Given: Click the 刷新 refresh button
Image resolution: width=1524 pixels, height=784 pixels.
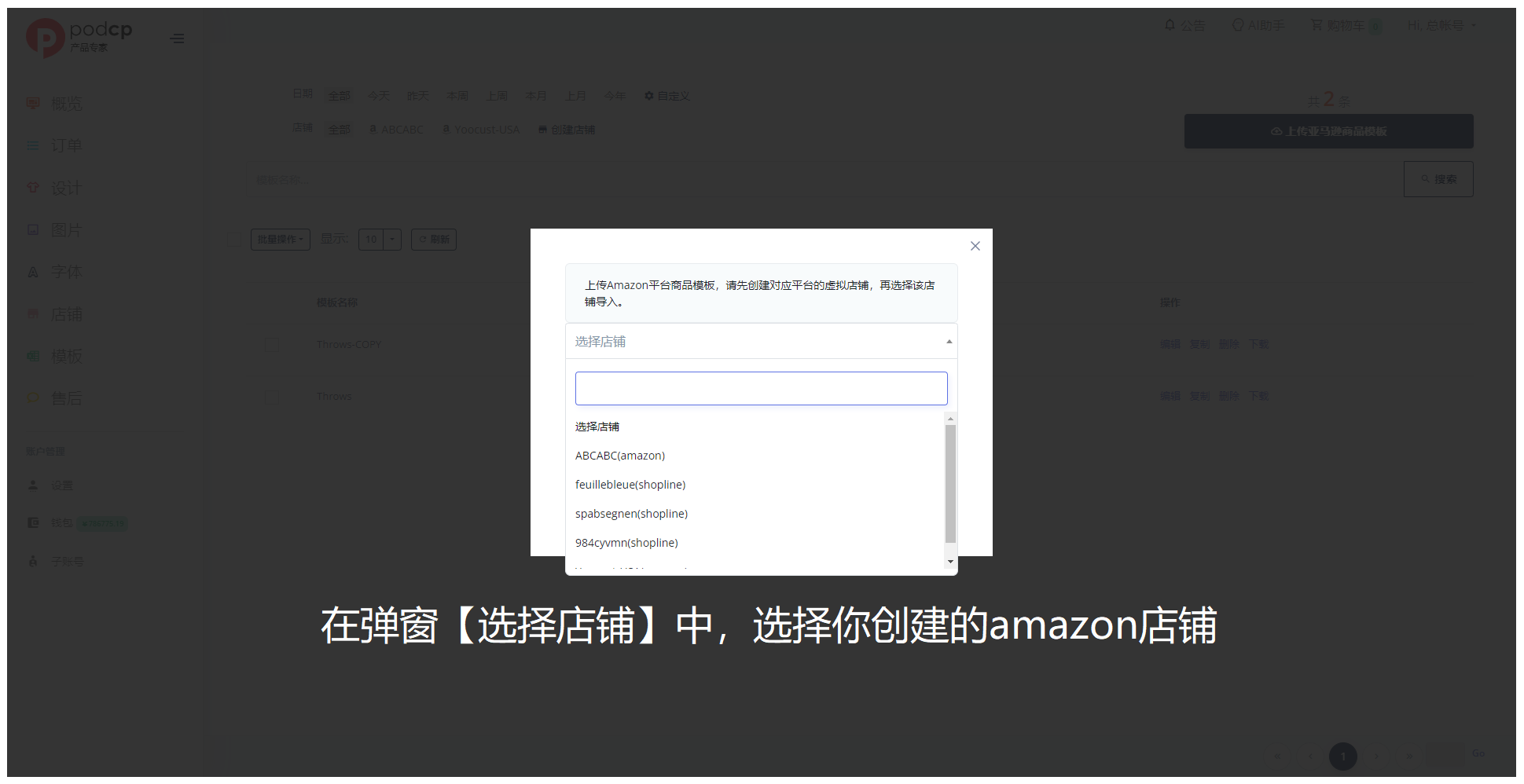Looking at the screenshot, I should 434,240.
